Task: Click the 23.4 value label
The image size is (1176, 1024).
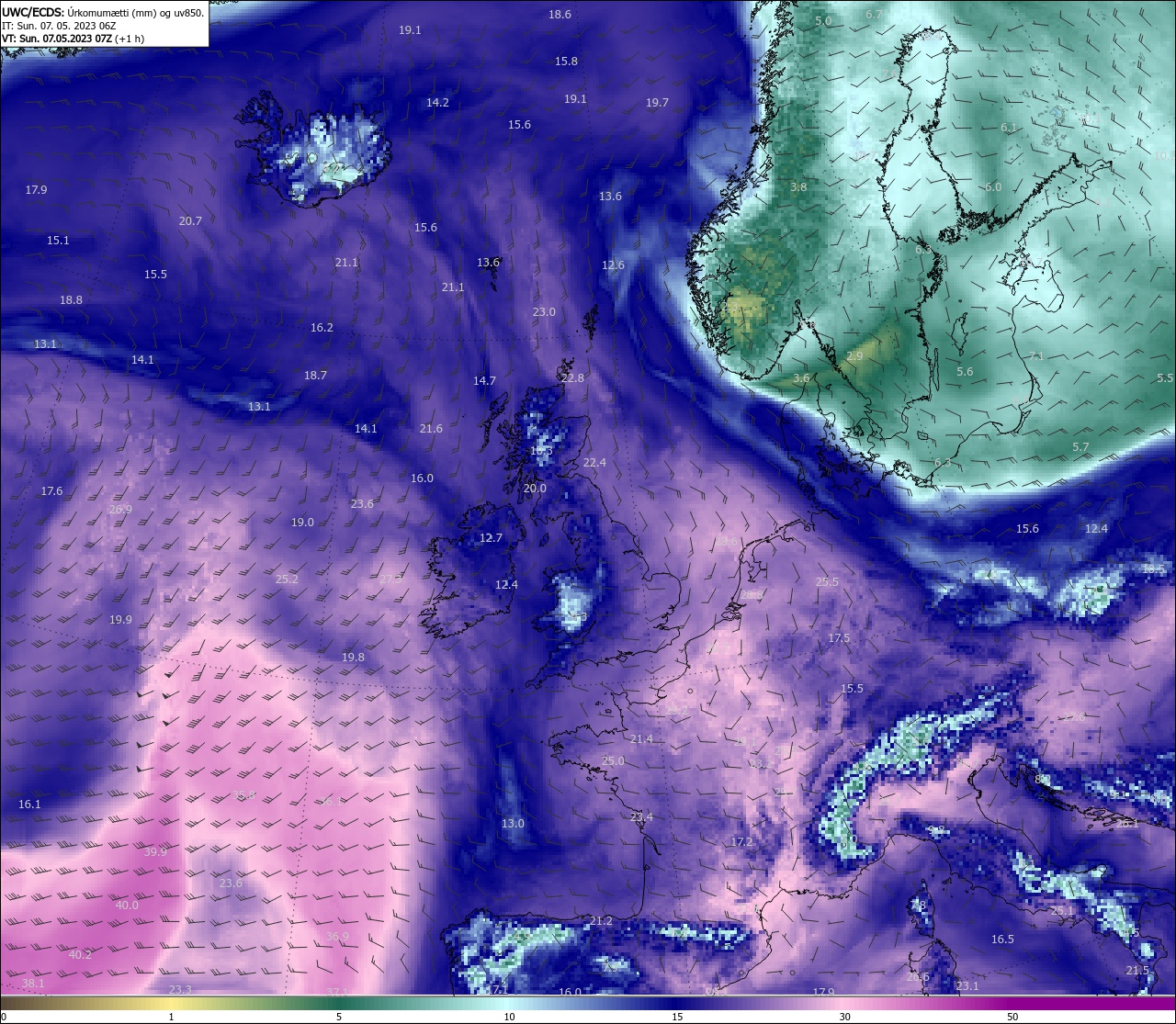Action: 641,817
